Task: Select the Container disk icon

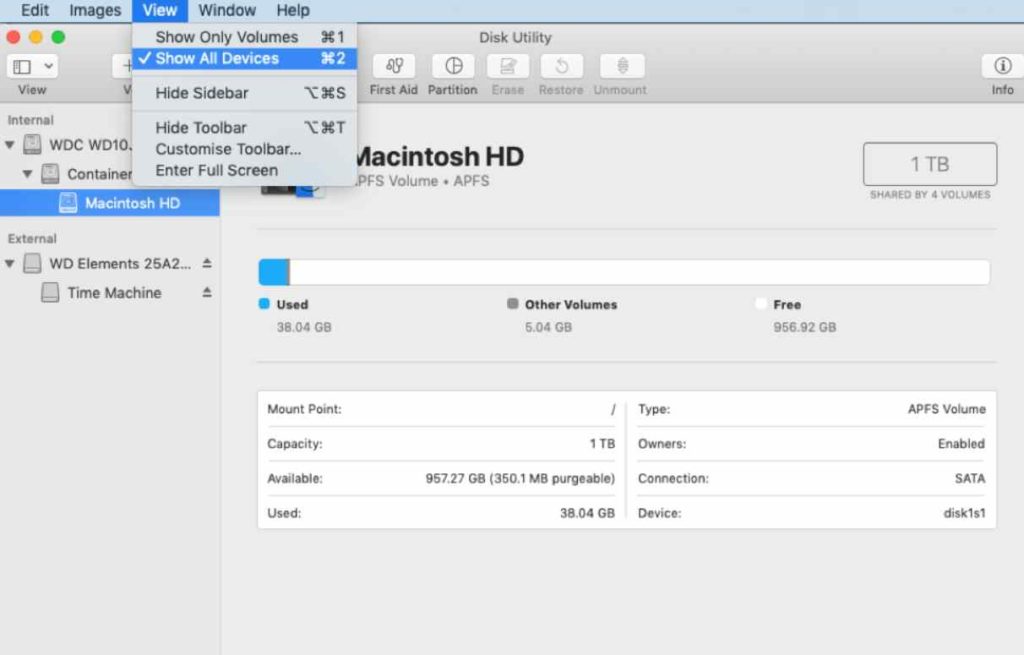Action: coord(50,174)
